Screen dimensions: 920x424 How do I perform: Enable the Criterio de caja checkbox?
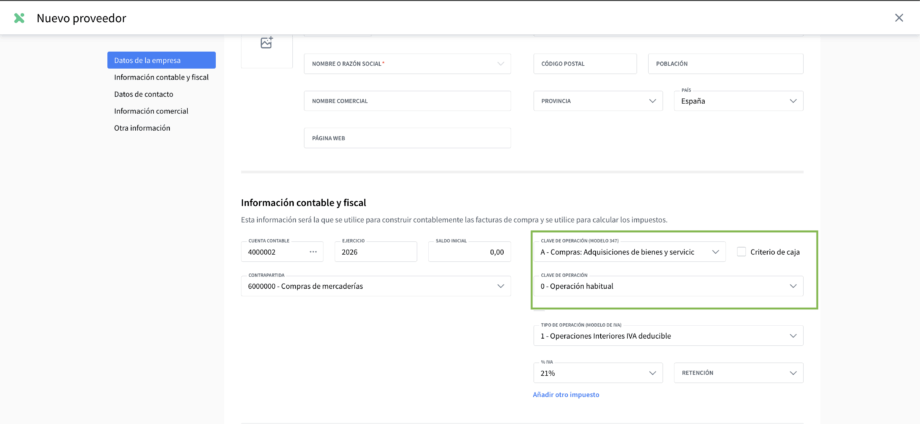[741, 252]
